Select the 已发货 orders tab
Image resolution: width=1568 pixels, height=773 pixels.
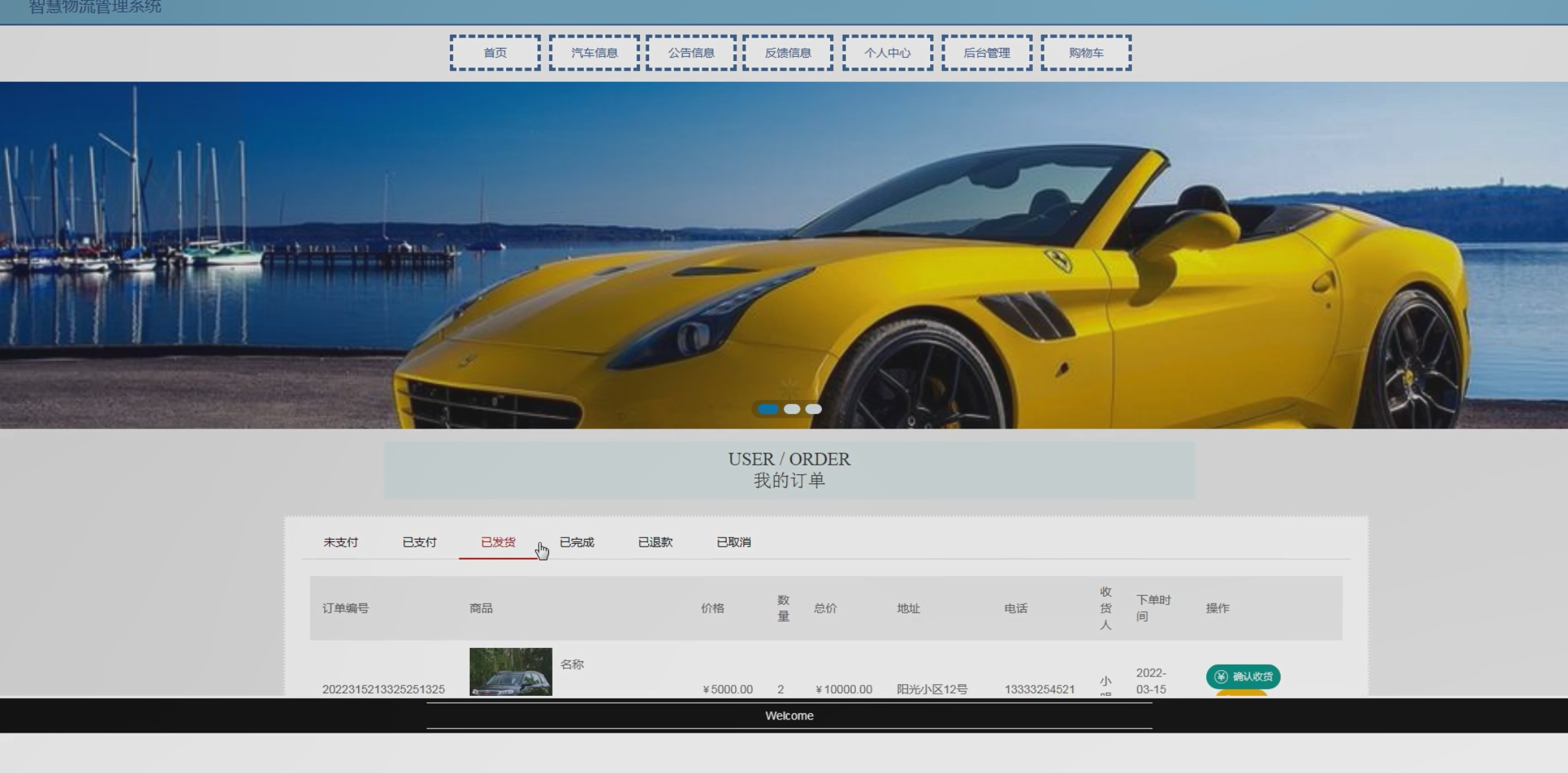498,542
